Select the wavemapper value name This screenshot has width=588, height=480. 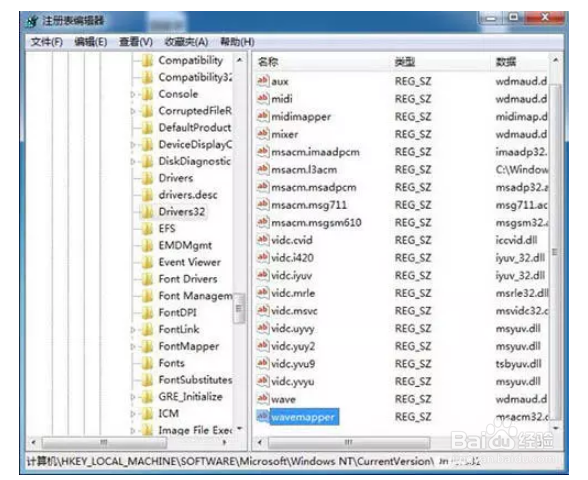point(303,417)
